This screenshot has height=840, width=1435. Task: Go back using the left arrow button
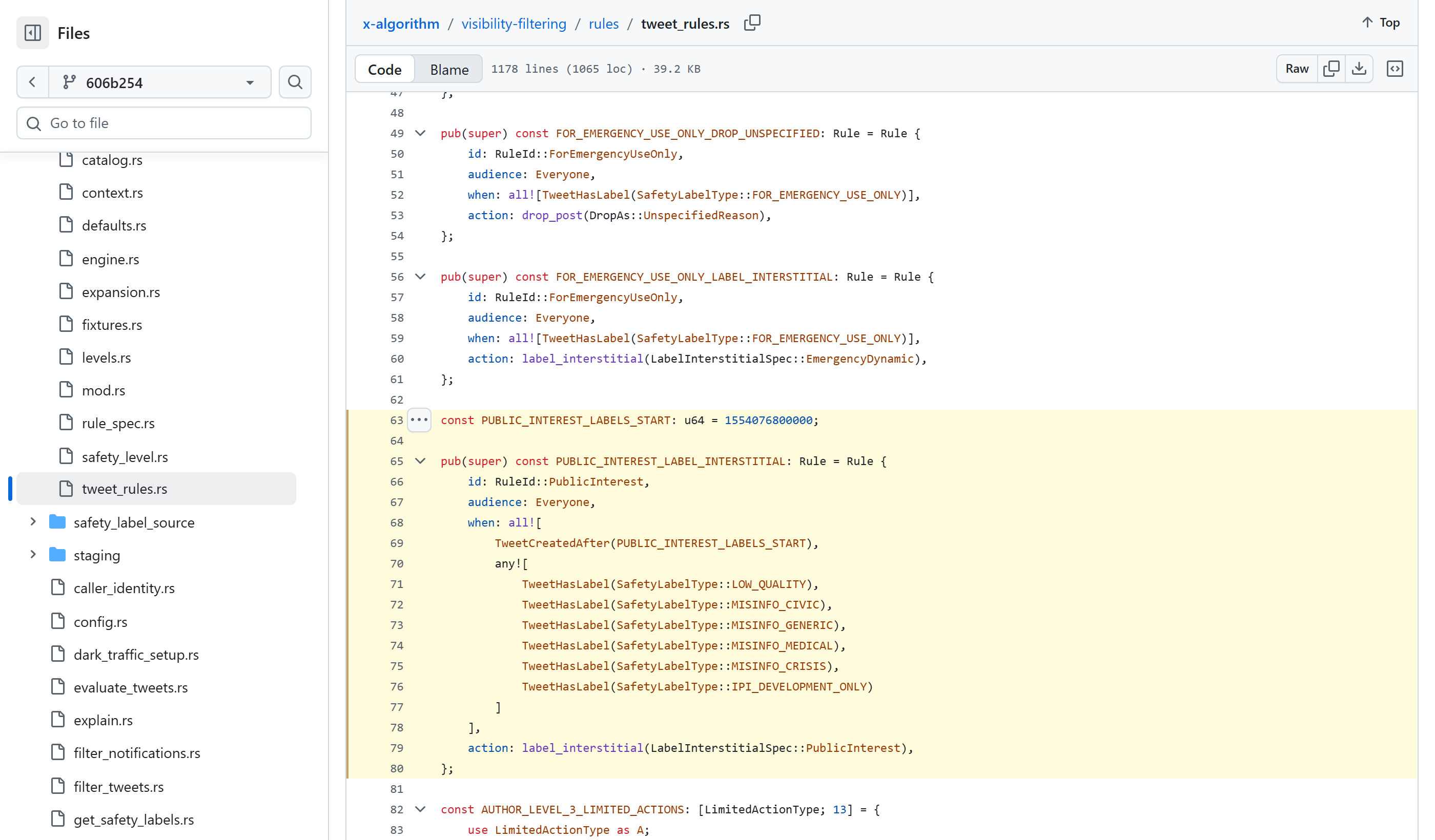click(x=33, y=82)
